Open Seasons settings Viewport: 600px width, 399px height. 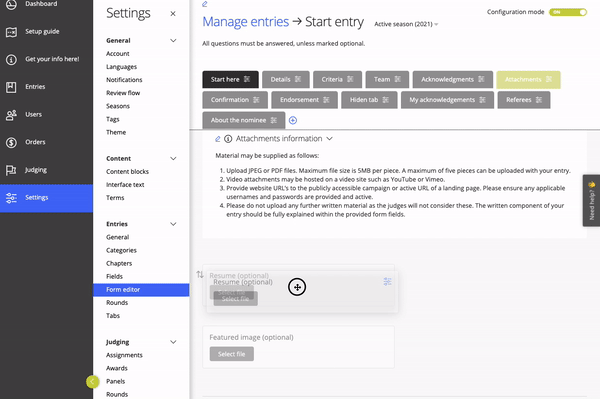(118, 106)
